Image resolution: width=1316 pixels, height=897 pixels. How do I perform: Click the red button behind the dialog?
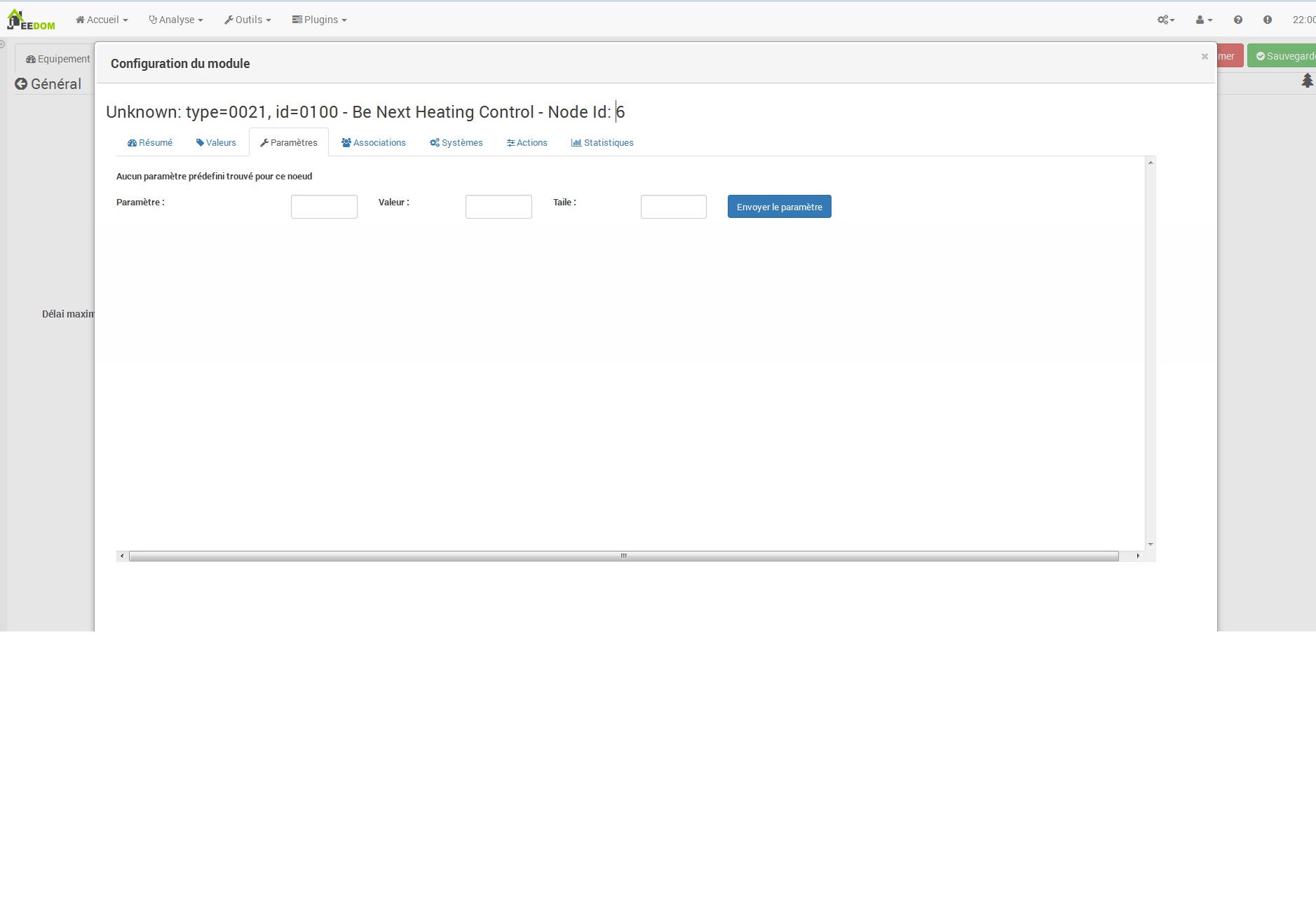pos(1230,56)
